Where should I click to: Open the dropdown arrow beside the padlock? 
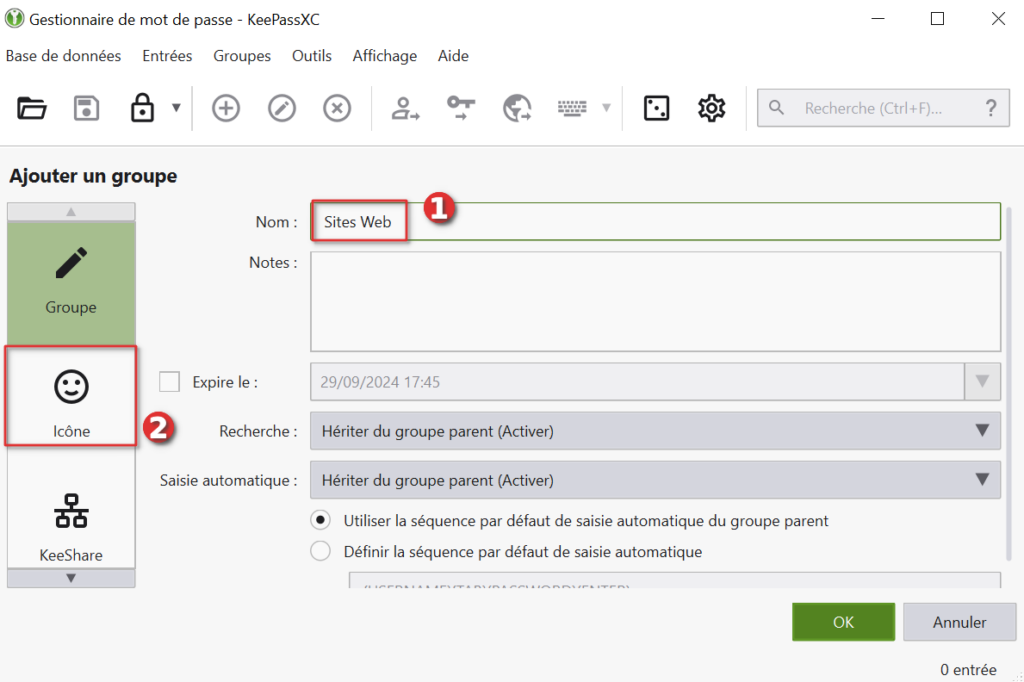click(x=176, y=108)
